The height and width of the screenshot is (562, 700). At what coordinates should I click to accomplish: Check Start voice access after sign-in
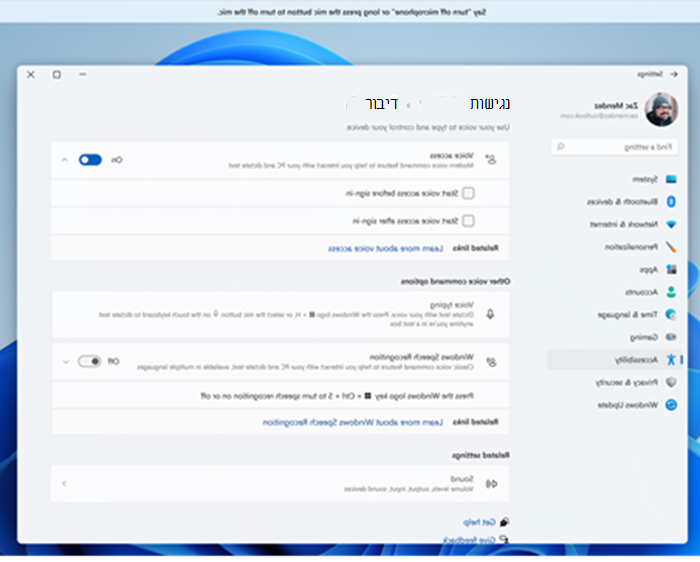468,221
